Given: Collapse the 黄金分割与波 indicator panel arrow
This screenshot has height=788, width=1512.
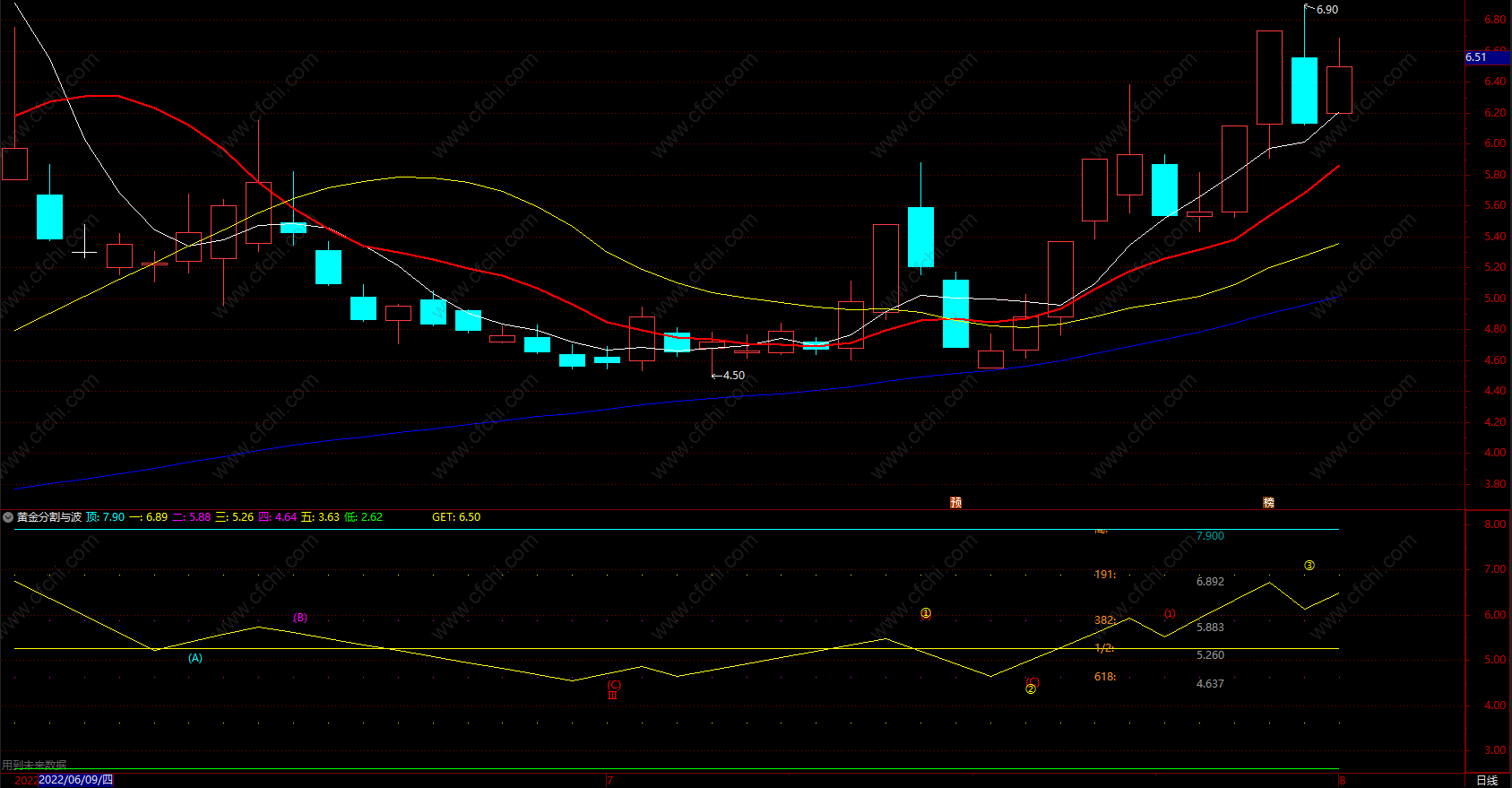Looking at the screenshot, I should click(8, 517).
